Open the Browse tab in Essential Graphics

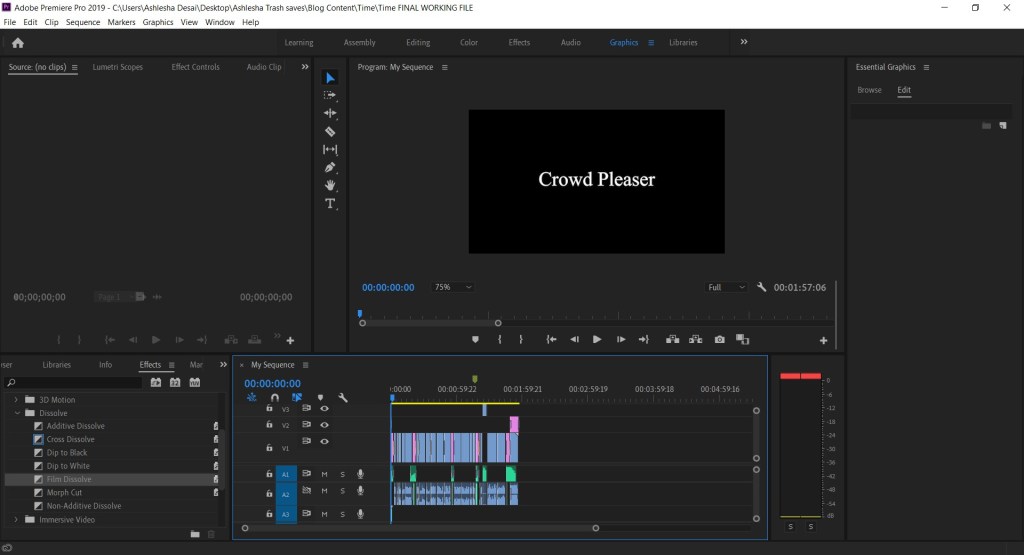pos(869,90)
